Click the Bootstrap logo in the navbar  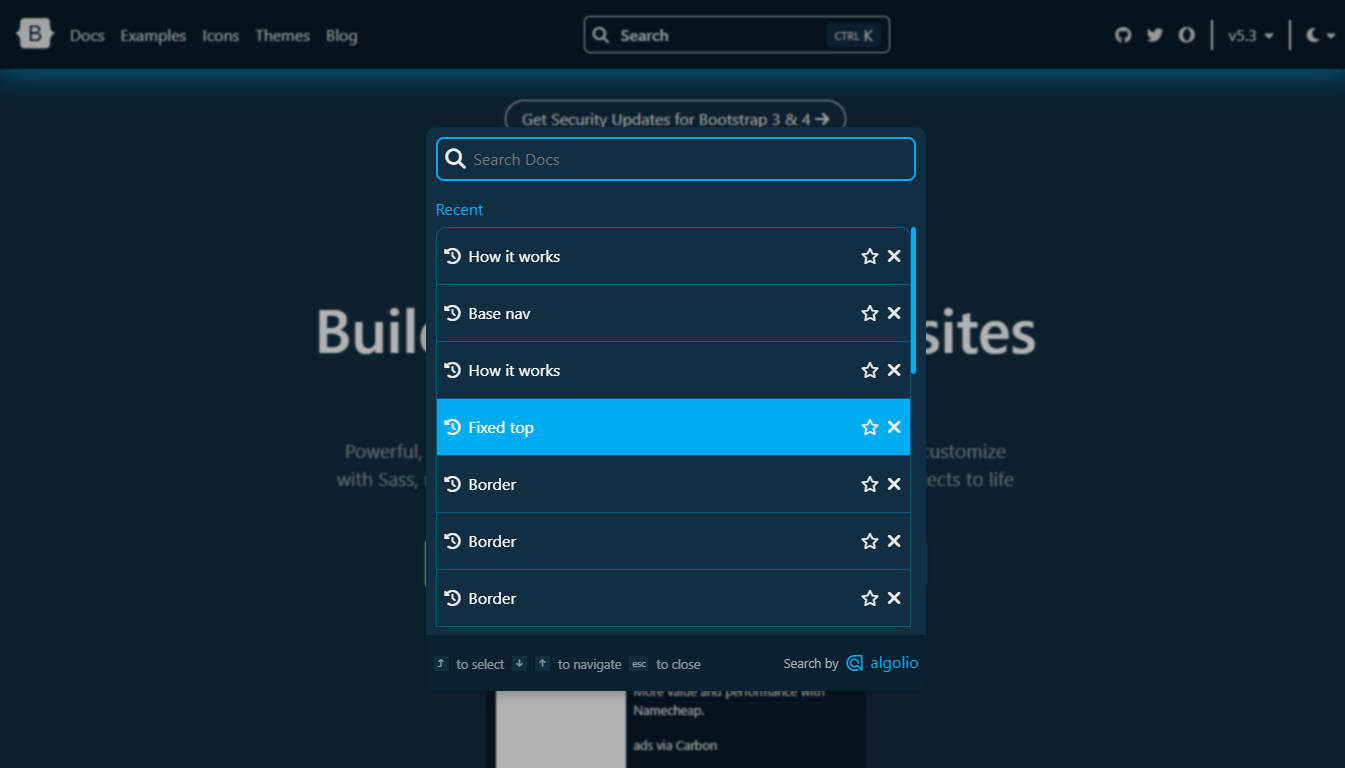34,35
